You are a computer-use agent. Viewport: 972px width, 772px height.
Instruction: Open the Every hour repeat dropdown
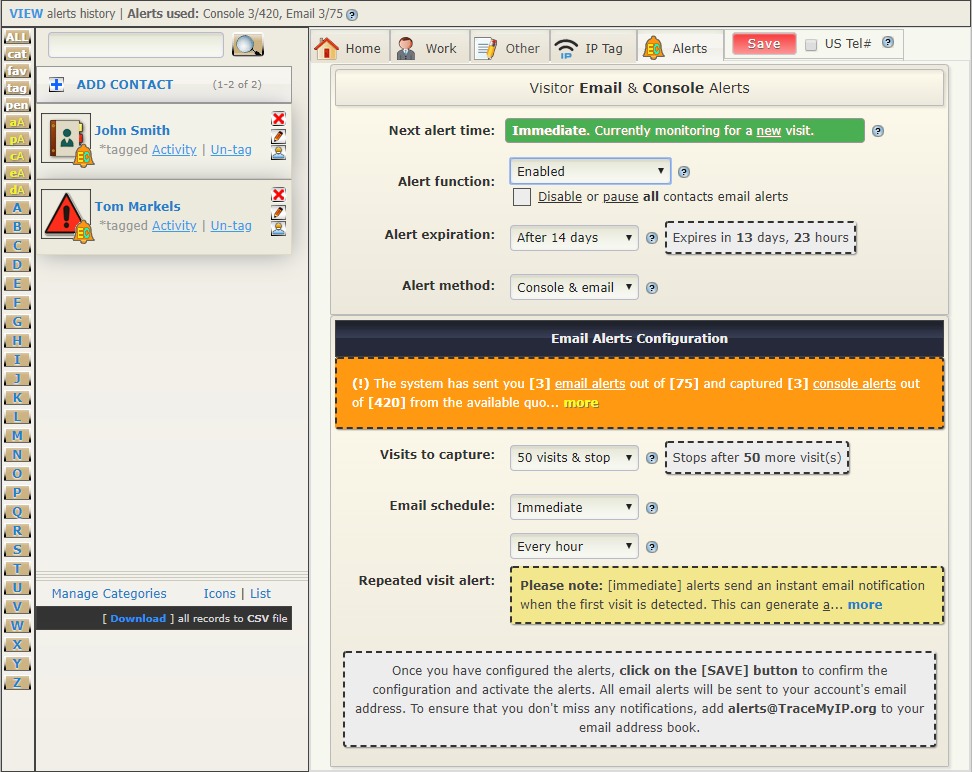[574, 547]
